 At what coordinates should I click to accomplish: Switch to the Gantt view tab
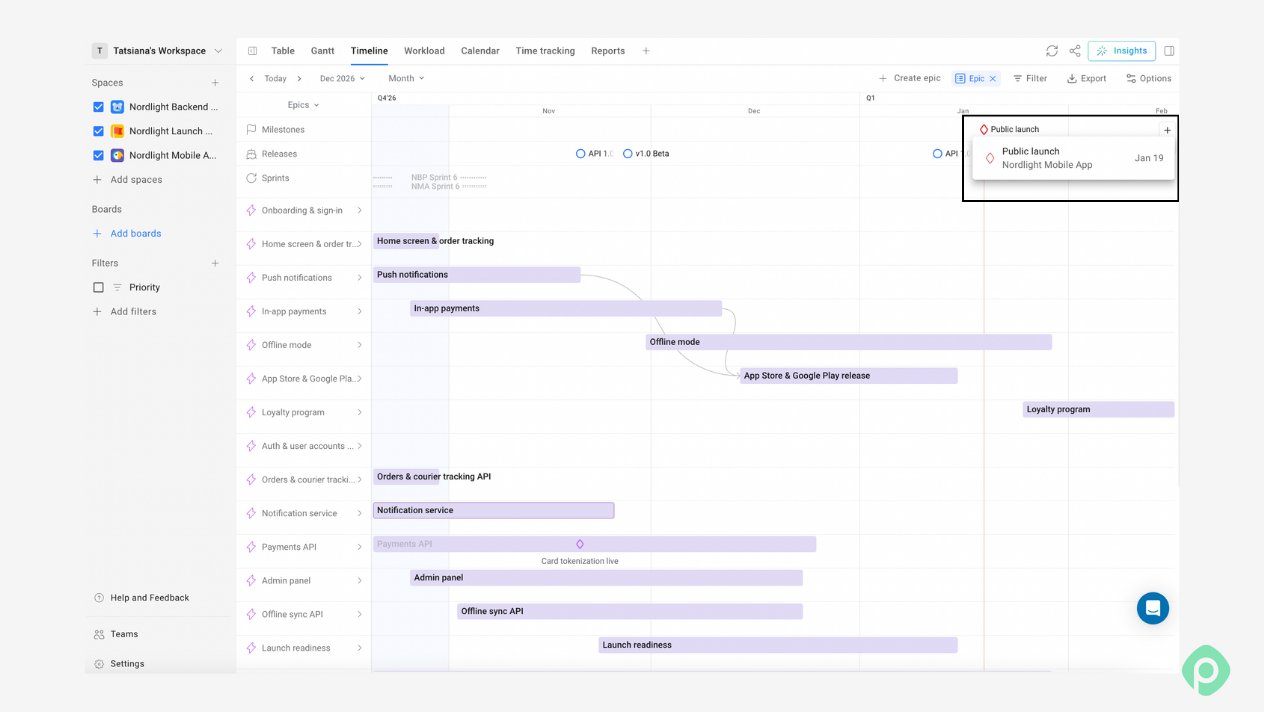coord(322,51)
